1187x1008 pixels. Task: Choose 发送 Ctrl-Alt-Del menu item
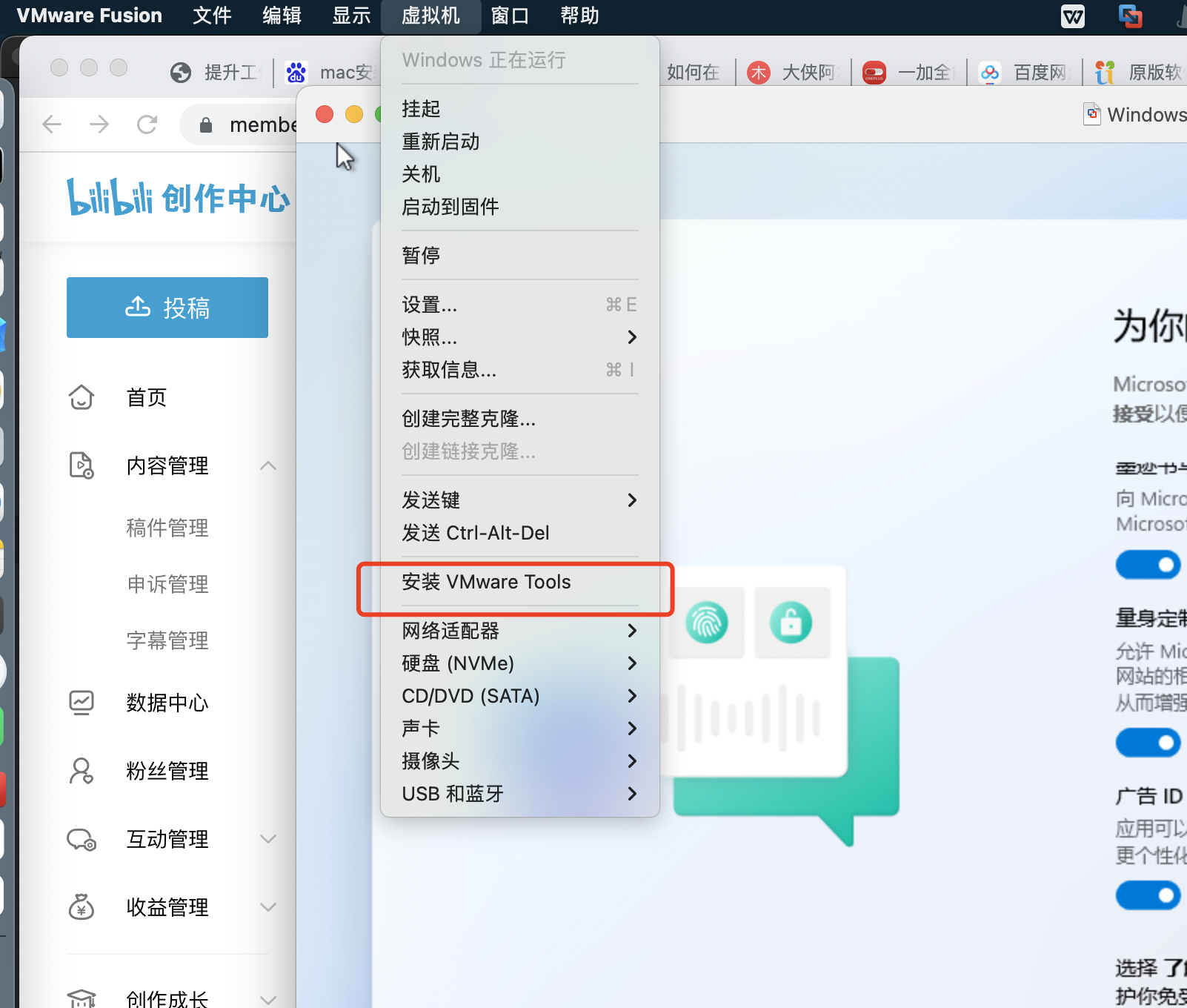520,533
